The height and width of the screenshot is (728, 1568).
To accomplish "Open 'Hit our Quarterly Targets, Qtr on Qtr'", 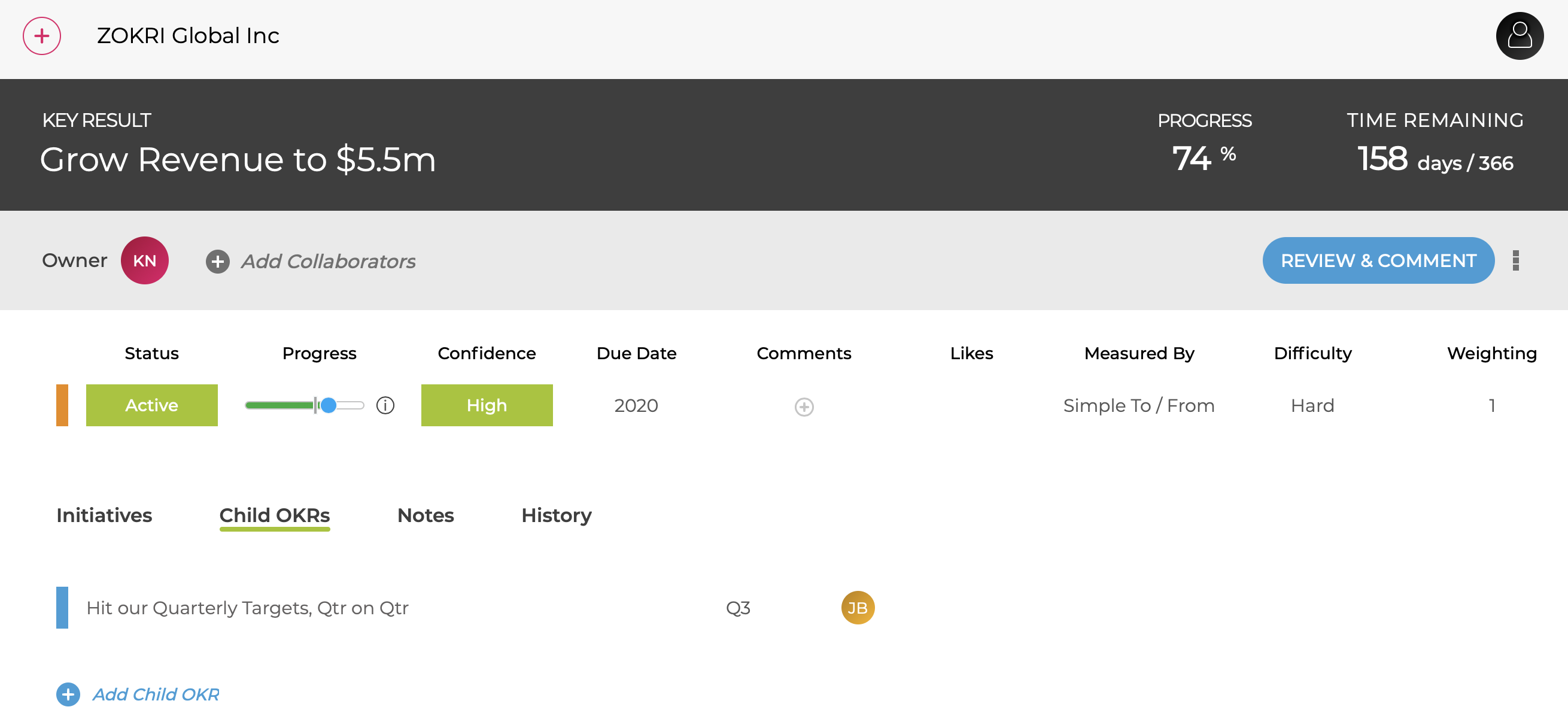I will click(247, 608).
